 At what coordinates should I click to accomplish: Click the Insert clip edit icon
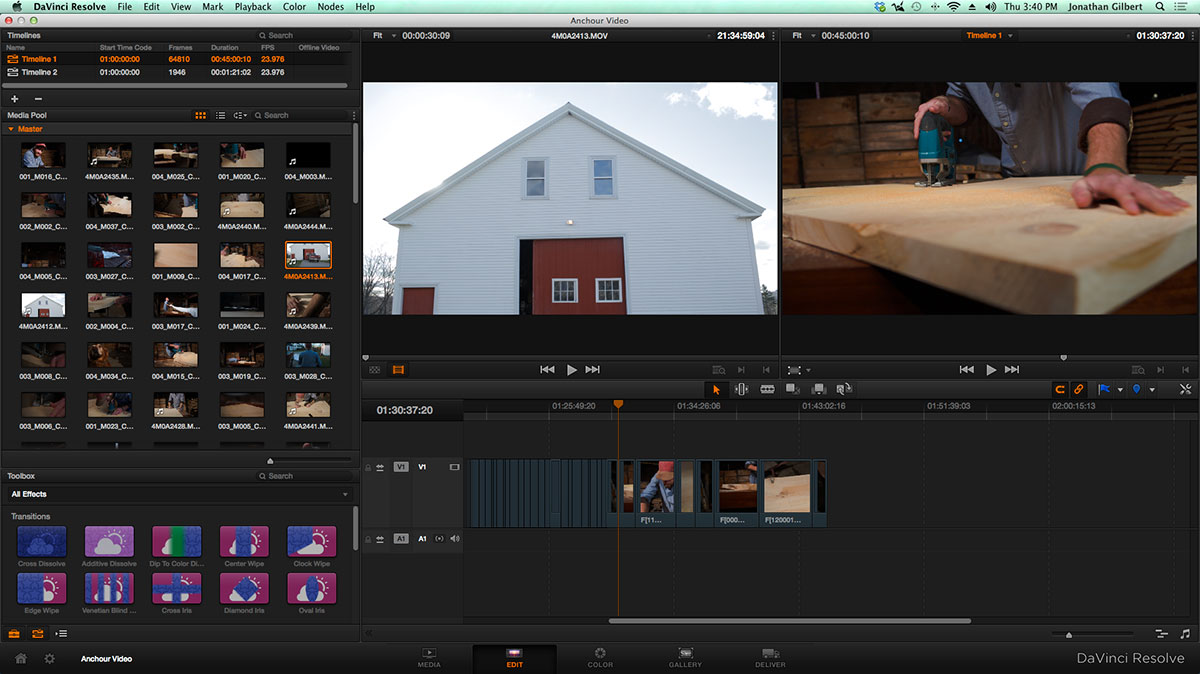(793, 389)
